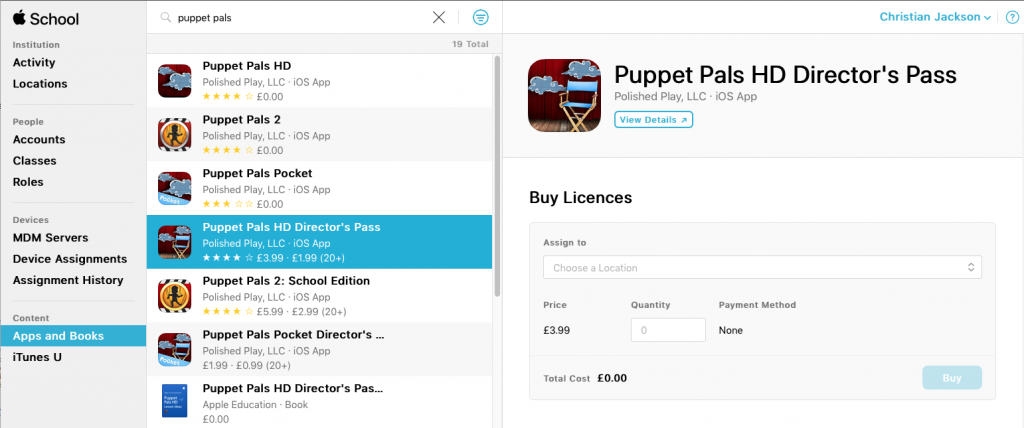This screenshot has height=428, width=1024.
Task: Click the £3.99 price value in Buy Licences
Action: 556,330
